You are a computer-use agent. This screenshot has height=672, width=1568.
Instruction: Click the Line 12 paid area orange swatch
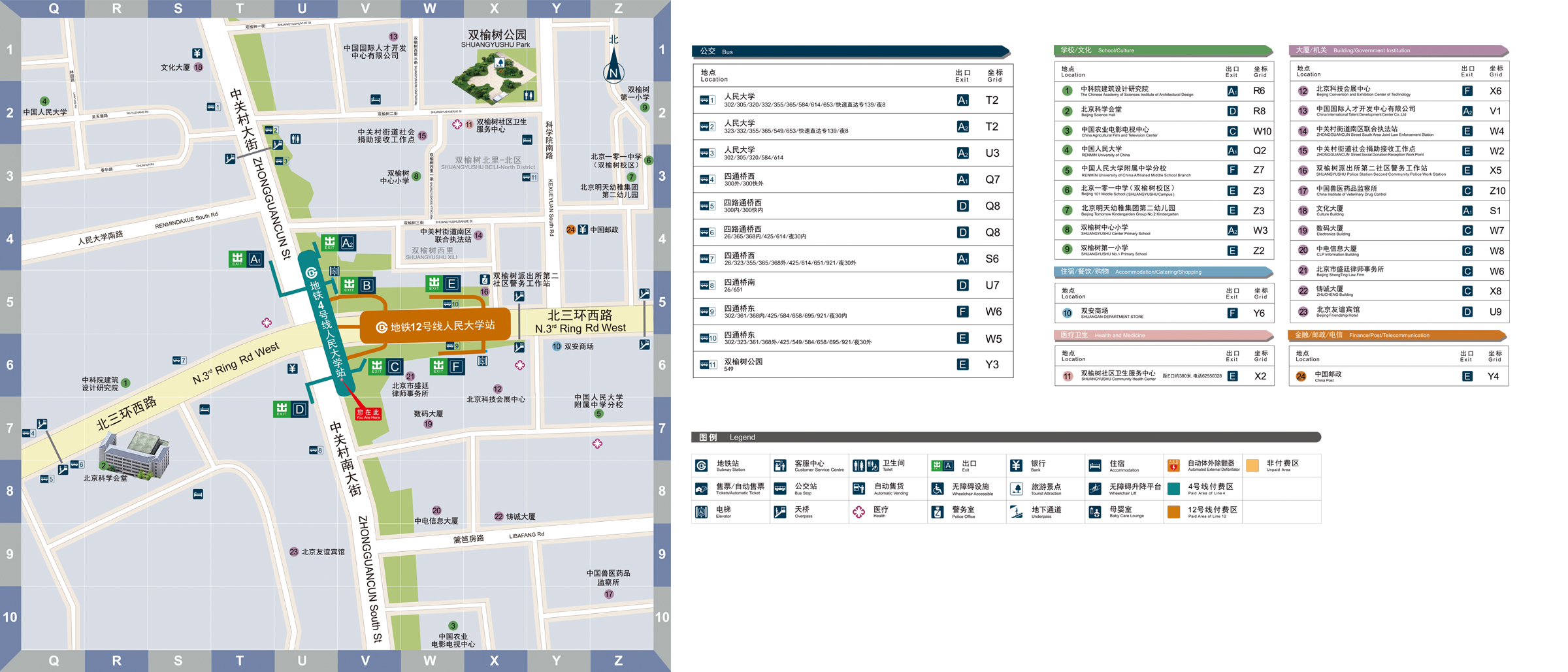[x=1173, y=512]
